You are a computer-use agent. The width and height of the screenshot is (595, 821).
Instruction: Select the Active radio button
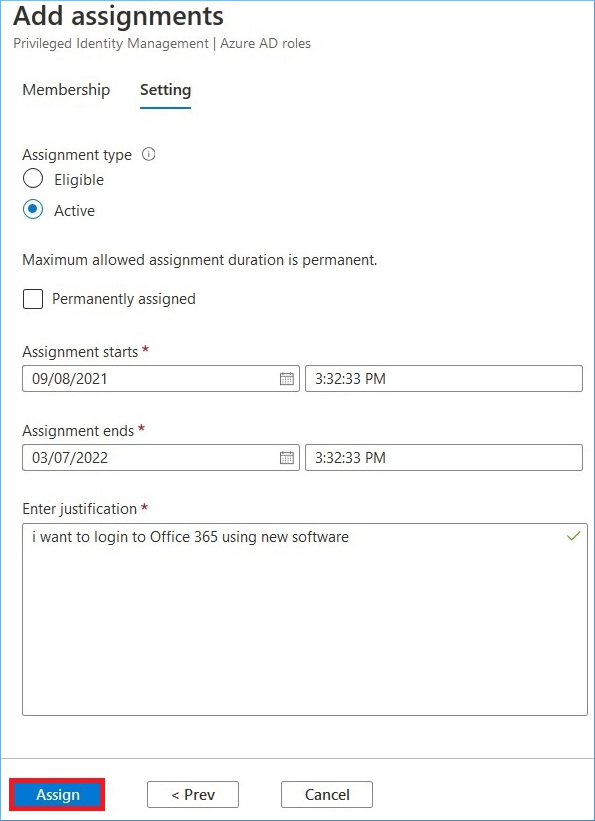(x=32, y=210)
